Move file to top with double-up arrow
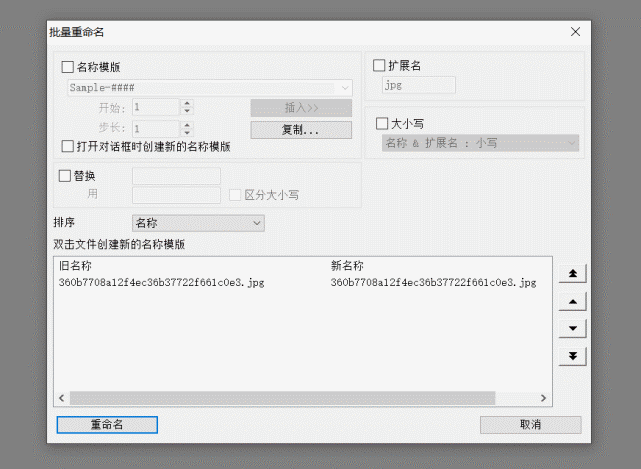 (572, 274)
